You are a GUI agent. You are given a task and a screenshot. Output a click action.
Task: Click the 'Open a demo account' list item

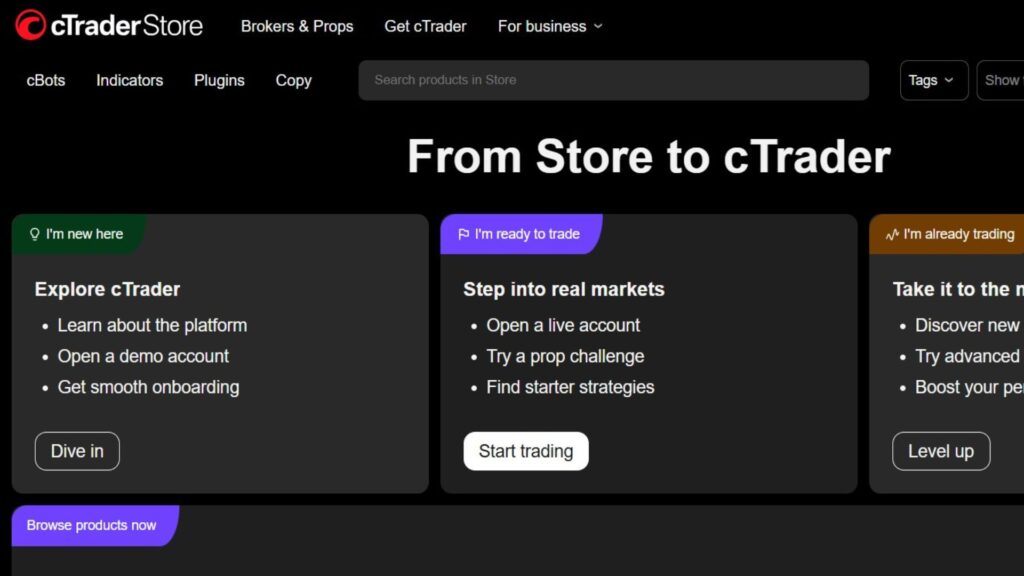pyautogui.click(x=143, y=356)
